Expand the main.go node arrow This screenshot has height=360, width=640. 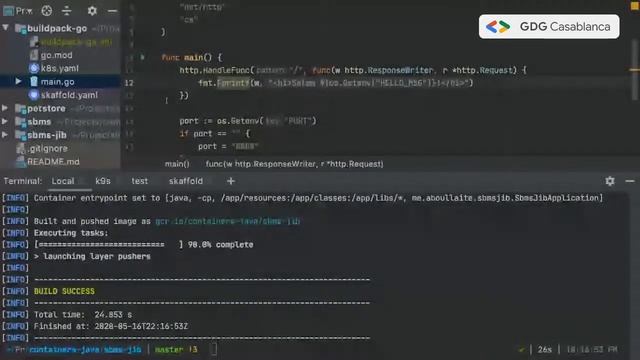(18, 81)
